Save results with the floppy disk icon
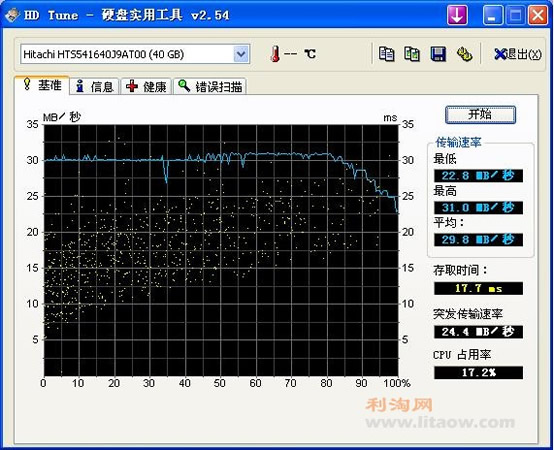The height and width of the screenshot is (450, 554). [438, 54]
